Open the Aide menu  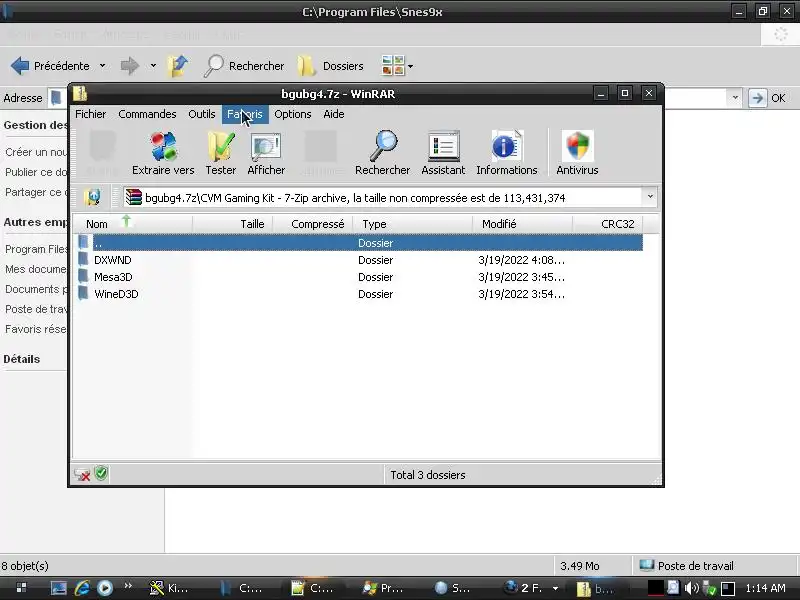(x=334, y=114)
